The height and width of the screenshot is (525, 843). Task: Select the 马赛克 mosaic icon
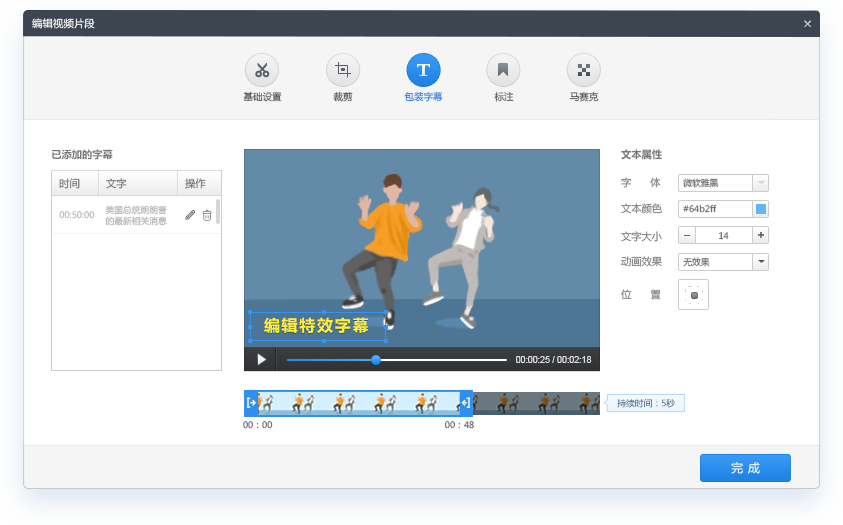[x=584, y=70]
